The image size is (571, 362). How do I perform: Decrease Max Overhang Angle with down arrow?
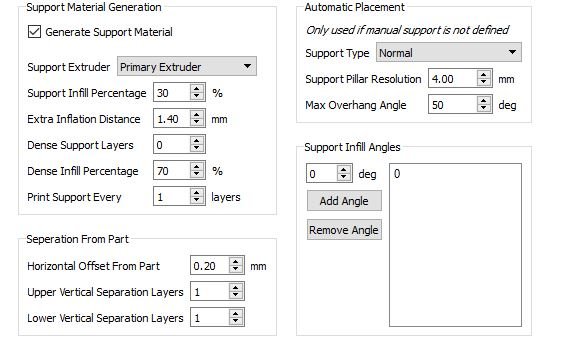click(x=484, y=109)
